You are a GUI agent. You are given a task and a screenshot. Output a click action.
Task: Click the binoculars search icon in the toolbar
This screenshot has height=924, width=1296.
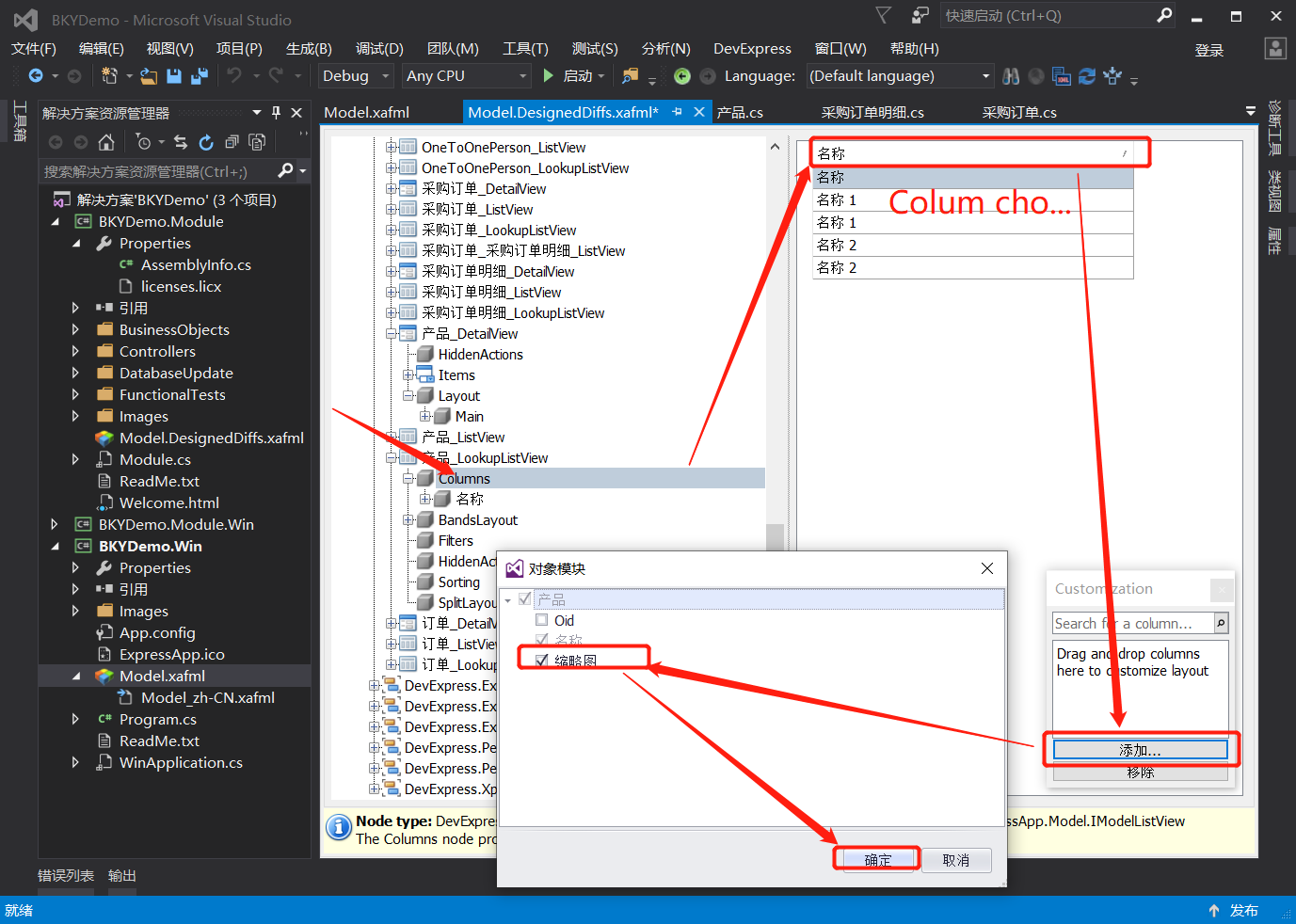[1011, 76]
